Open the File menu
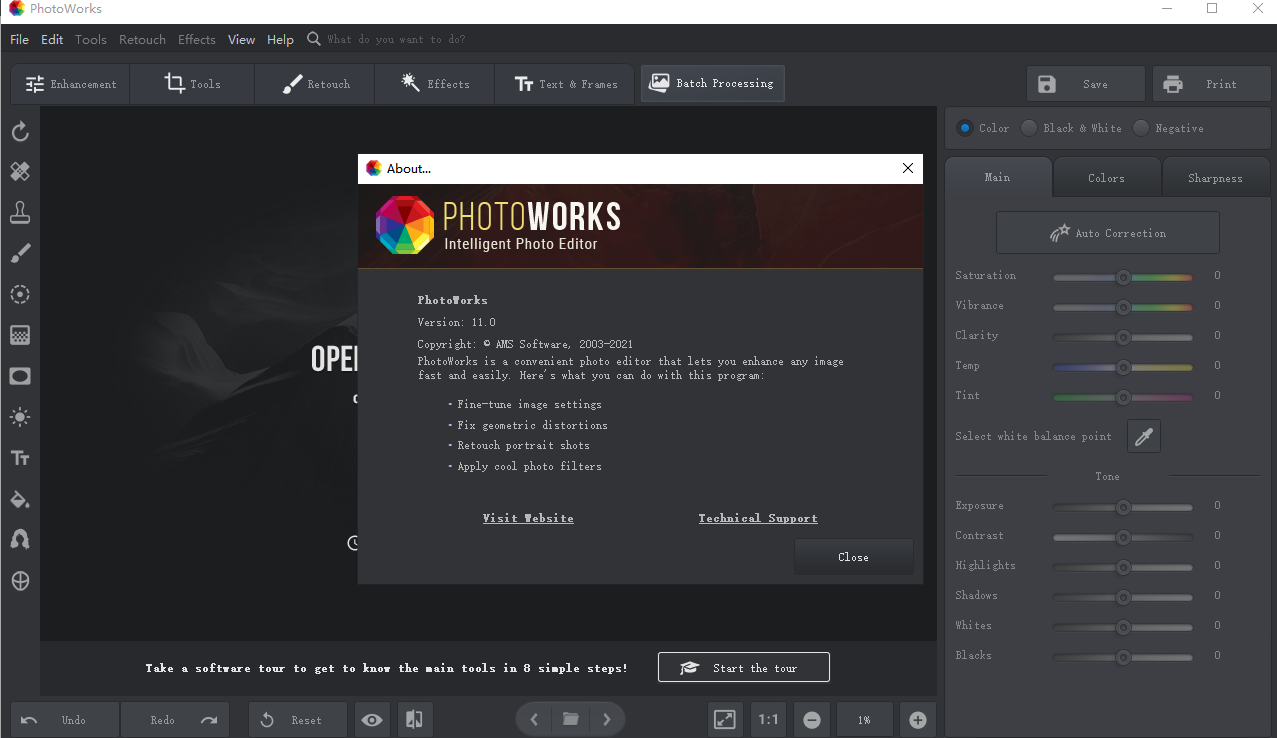 [x=19, y=40]
